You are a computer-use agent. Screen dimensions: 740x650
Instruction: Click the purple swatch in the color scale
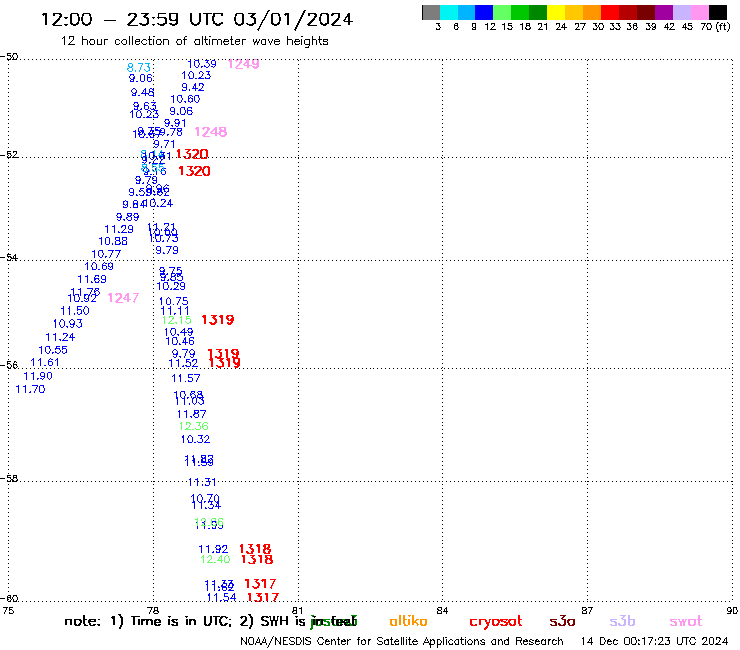pos(664,12)
